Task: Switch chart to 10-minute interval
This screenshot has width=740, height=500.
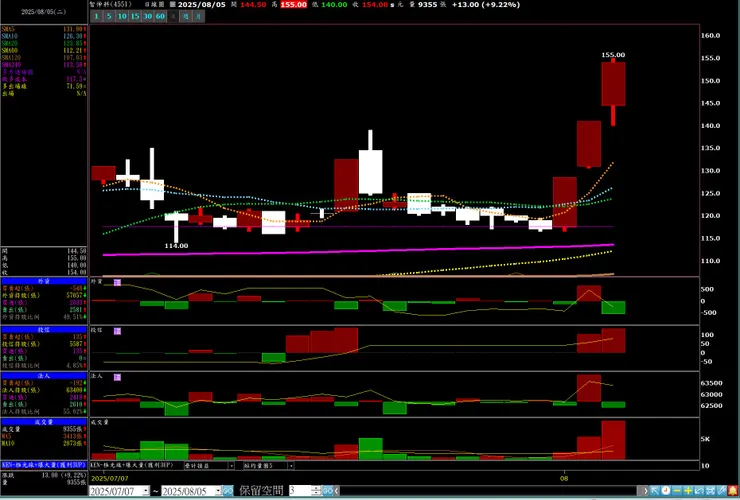Action: [x=122, y=17]
